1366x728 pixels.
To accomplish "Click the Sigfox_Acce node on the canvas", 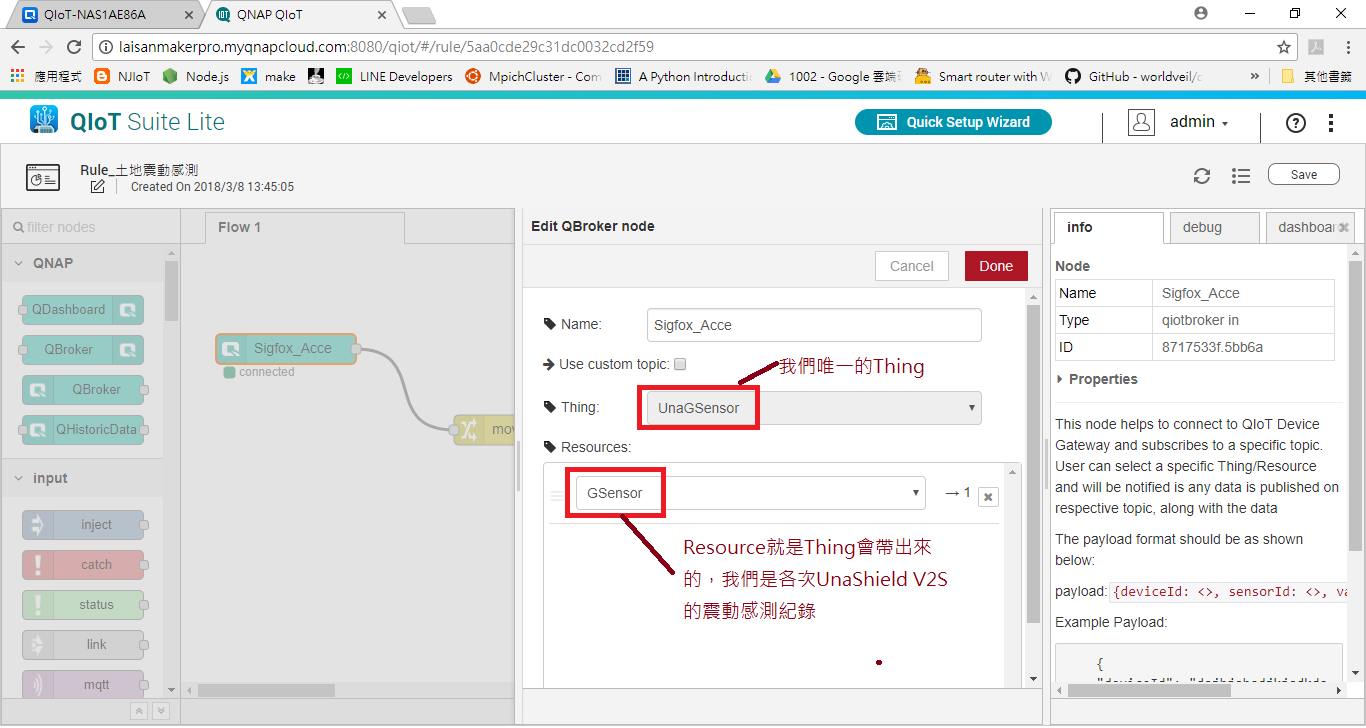I will tap(286, 349).
